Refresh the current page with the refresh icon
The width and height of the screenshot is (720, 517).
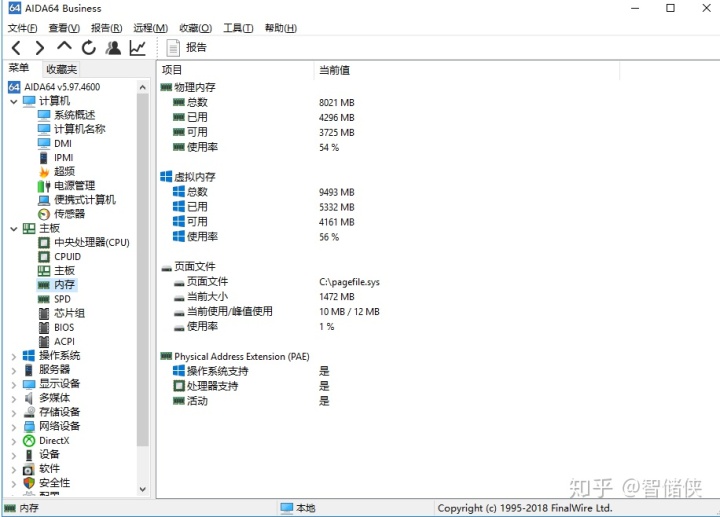[x=89, y=48]
